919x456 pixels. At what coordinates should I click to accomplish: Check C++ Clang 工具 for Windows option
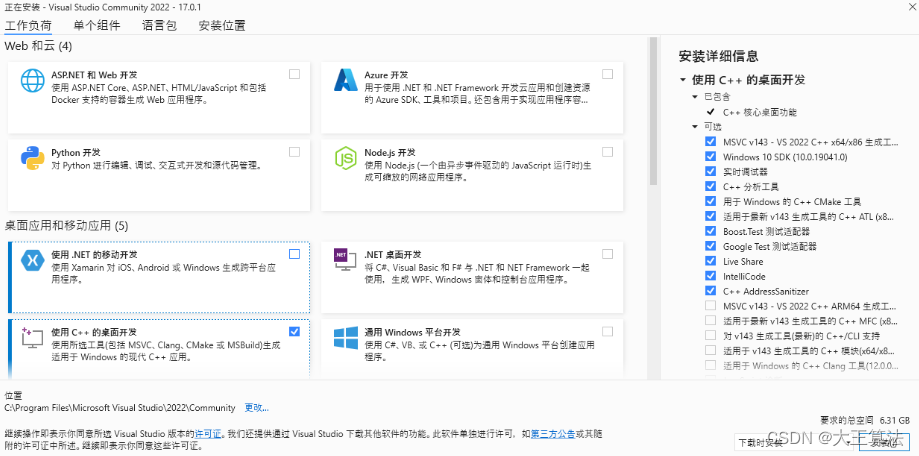710,365
